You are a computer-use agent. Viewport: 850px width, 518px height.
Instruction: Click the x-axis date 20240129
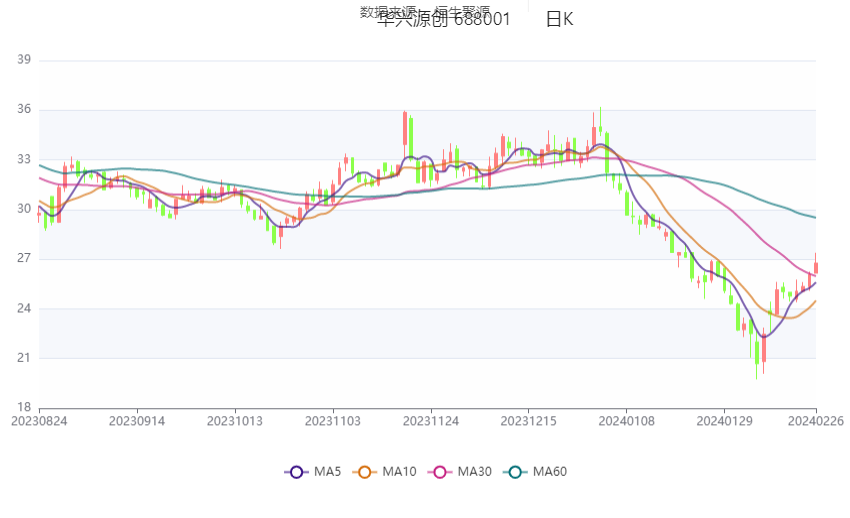(724, 421)
